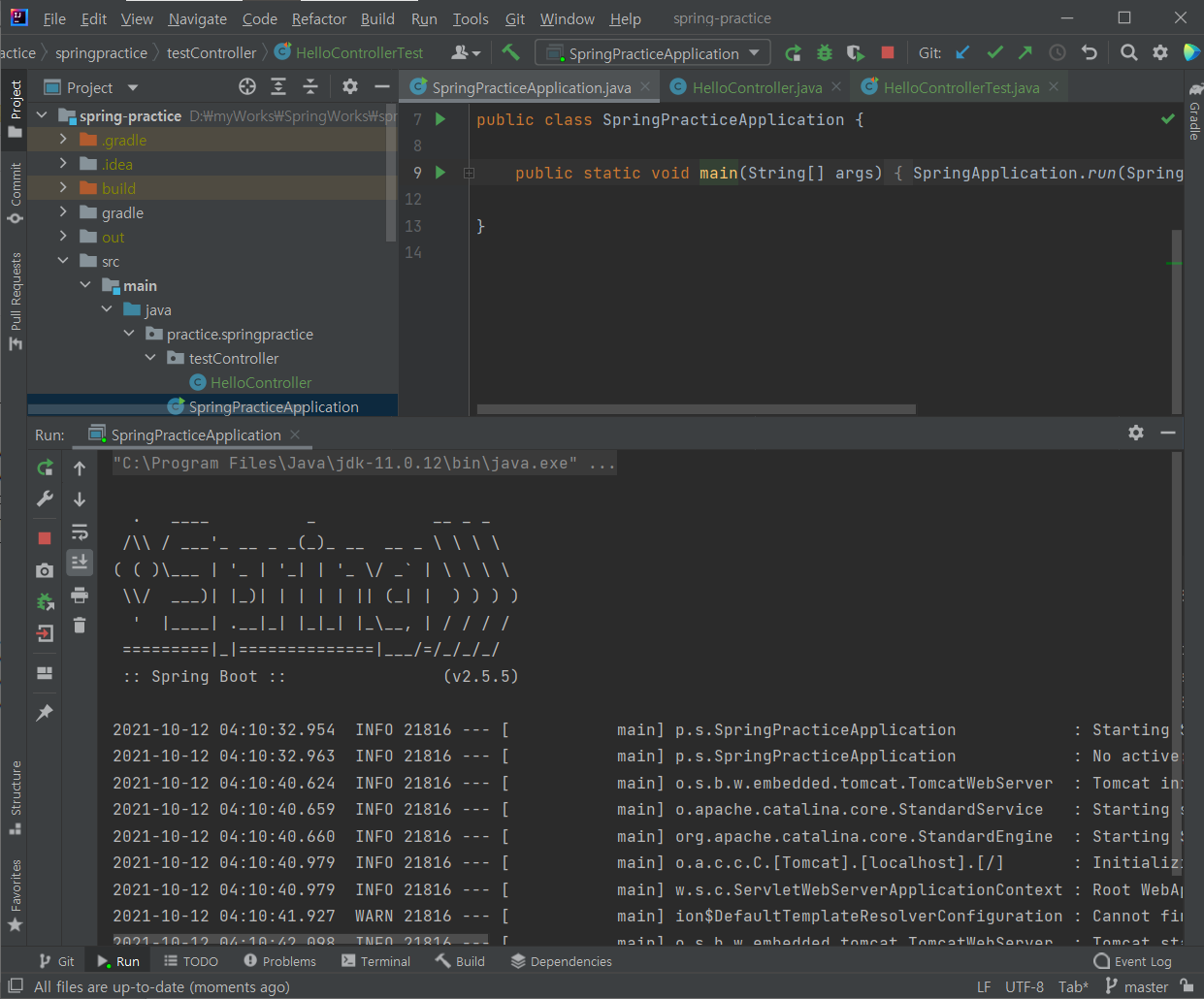Hide the Project panel with the minus icon
This screenshot has width=1204, height=999.
pos(382,87)
